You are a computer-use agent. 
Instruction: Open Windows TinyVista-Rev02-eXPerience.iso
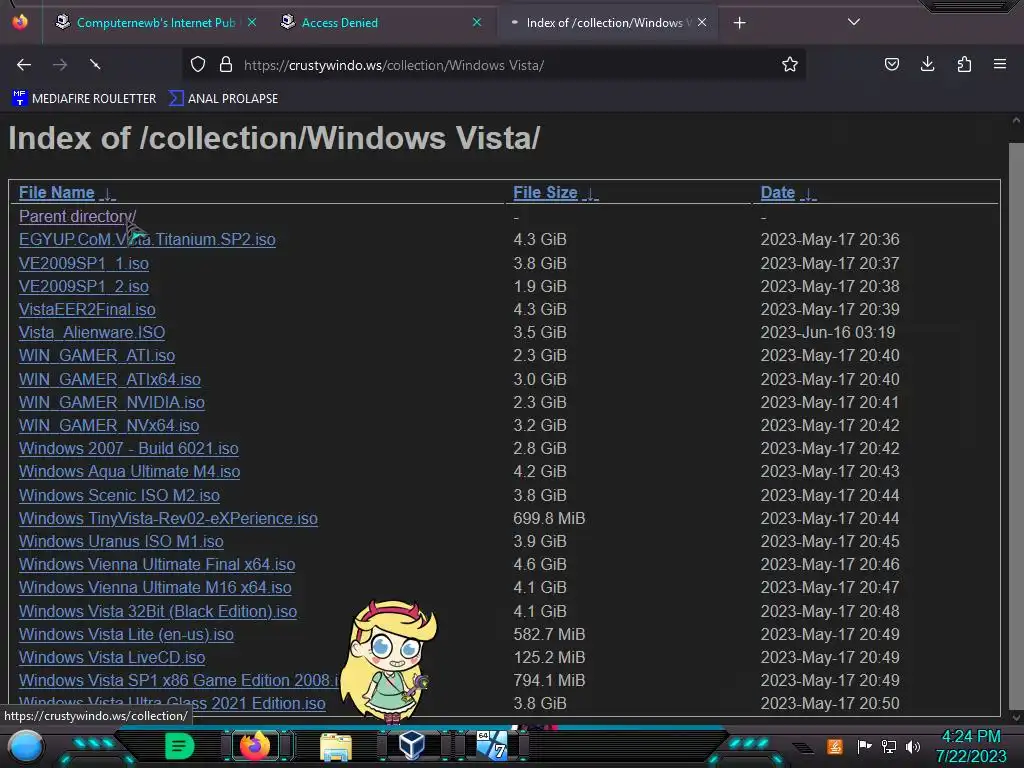click(168, 519)
